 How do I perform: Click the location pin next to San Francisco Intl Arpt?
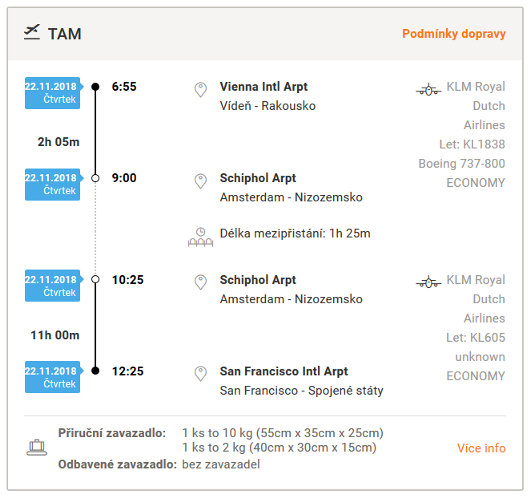coord(200,374)
